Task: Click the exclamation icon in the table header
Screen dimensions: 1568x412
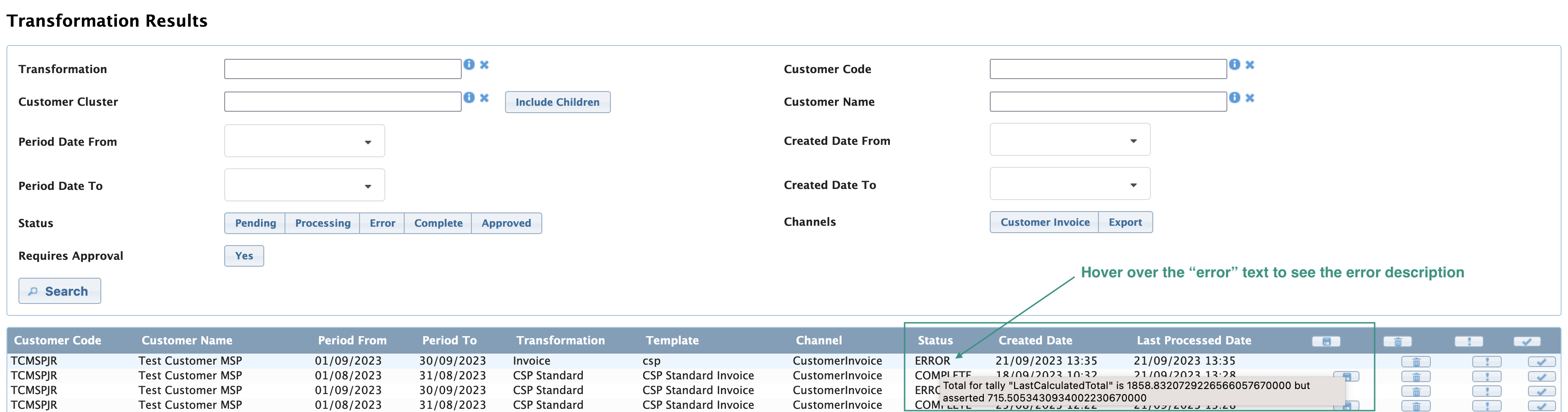Action: click(1469, 342)
